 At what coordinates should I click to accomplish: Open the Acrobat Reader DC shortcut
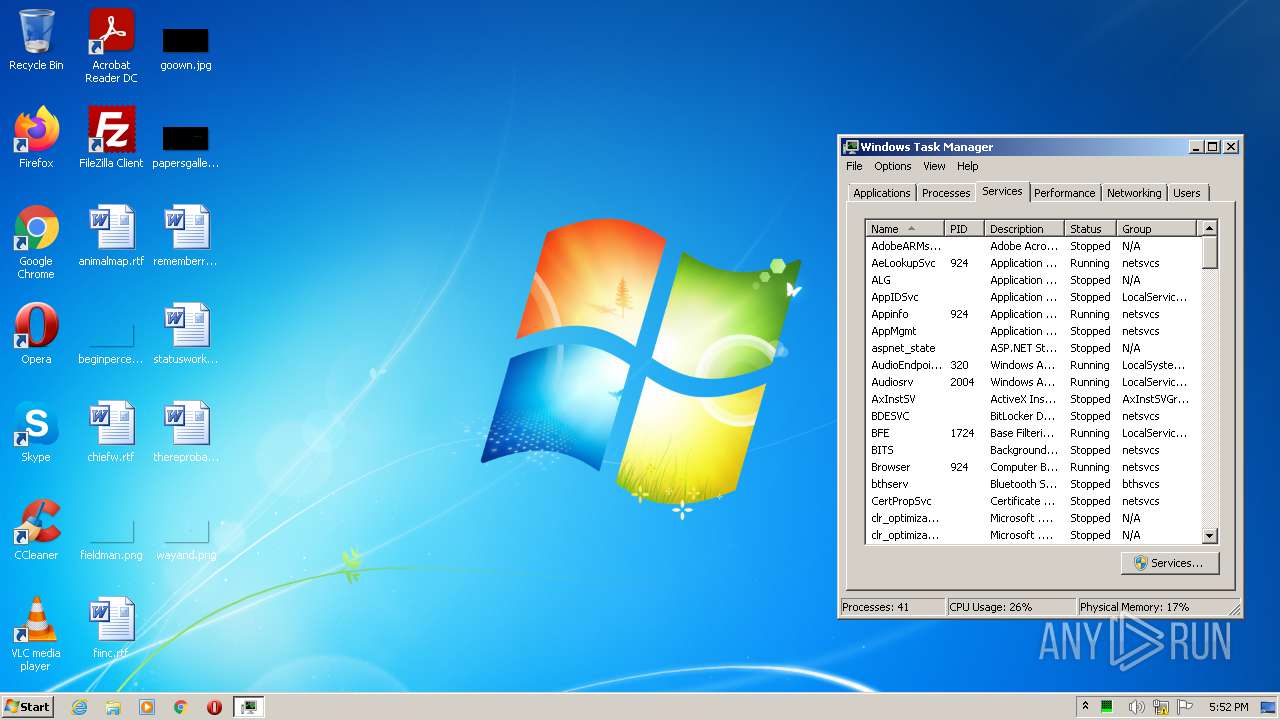111,46
